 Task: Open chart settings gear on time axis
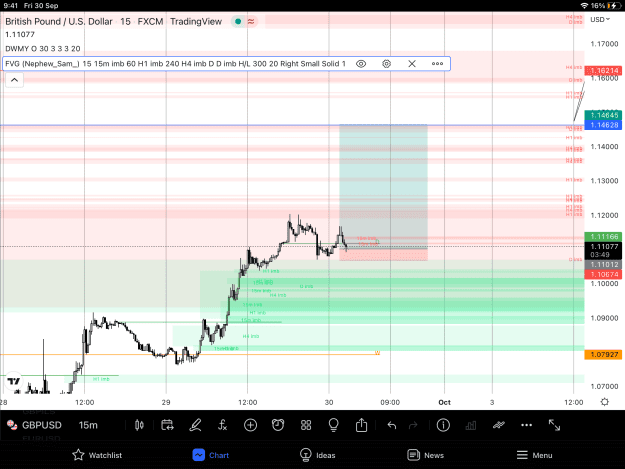pos(605,402)
